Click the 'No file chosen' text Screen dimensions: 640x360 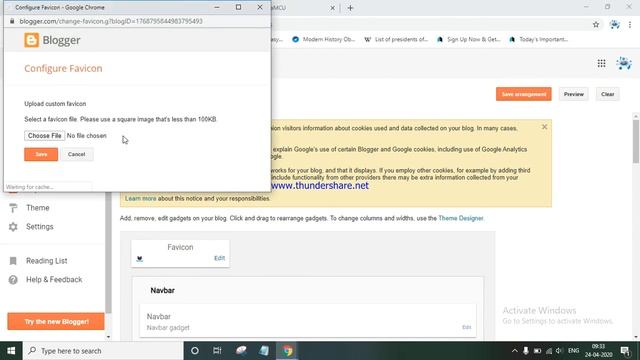(x=87, y=136)
